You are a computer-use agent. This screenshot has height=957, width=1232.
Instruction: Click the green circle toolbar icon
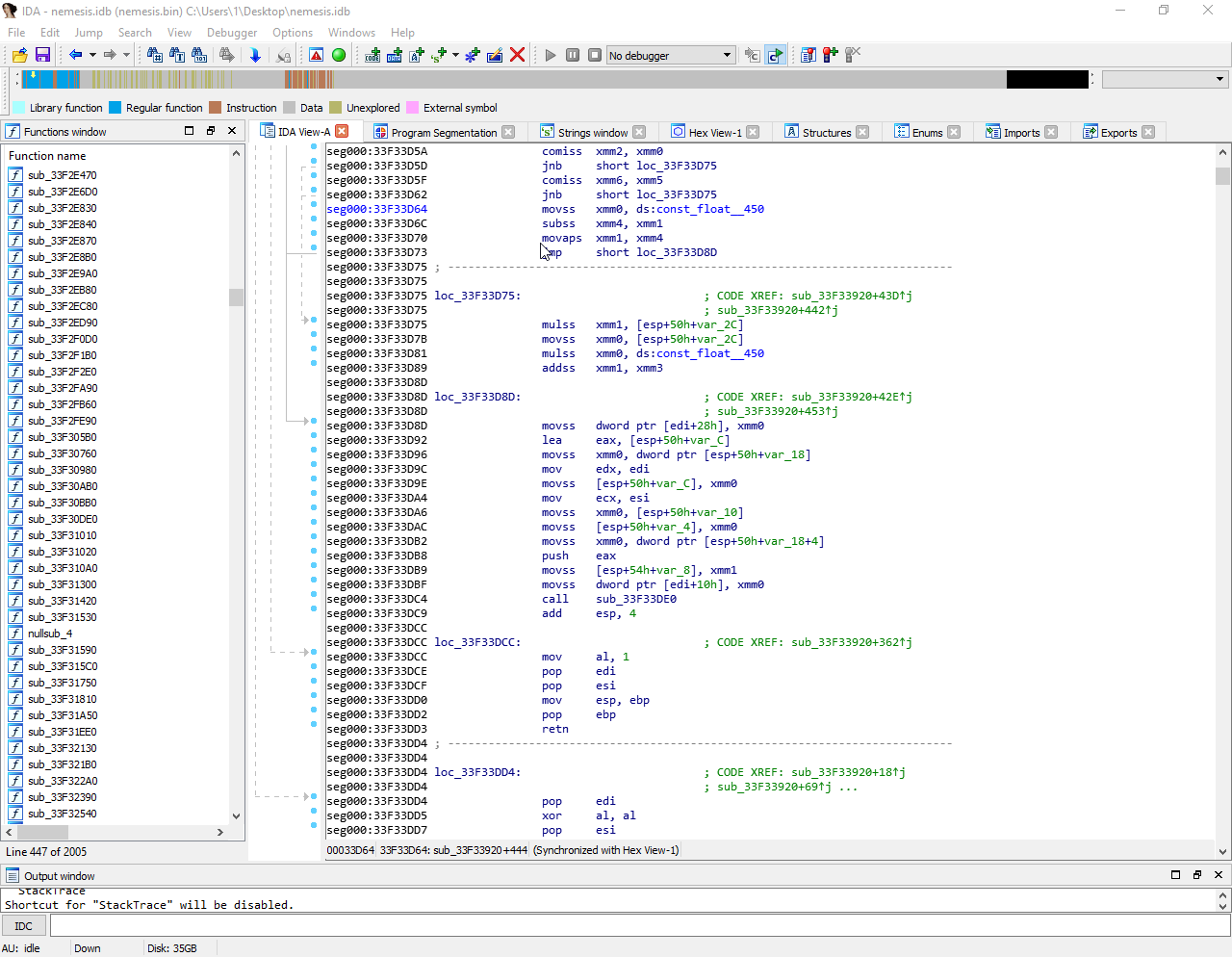tap(339, 55)
